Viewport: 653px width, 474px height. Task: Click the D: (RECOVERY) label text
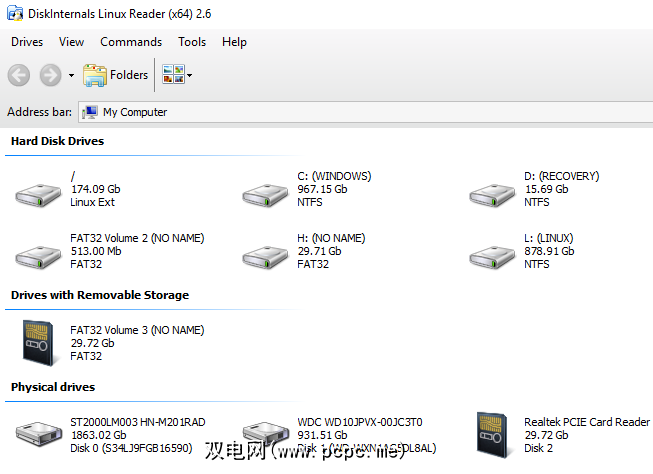[561, 176]
